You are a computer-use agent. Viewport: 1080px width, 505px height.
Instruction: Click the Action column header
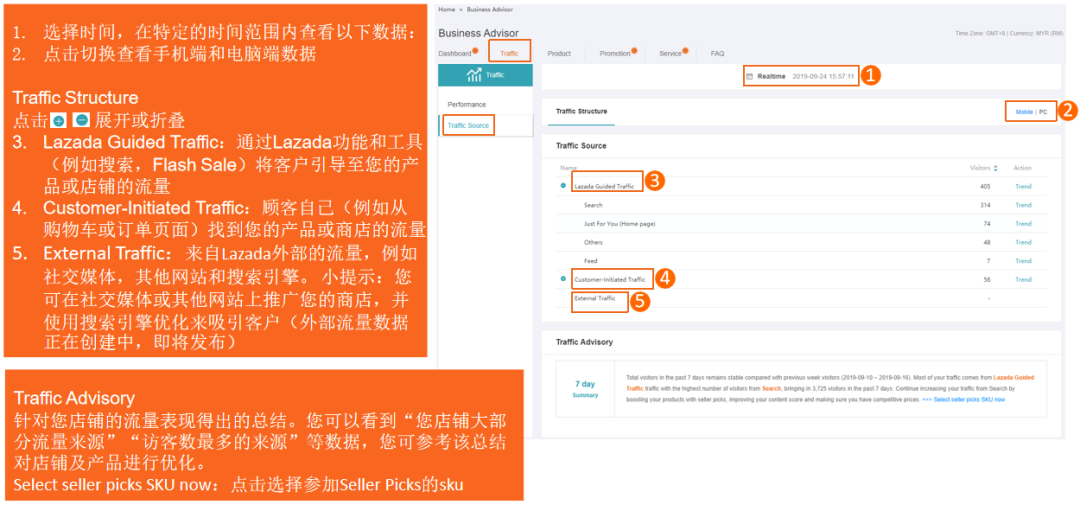[1022, 168]
